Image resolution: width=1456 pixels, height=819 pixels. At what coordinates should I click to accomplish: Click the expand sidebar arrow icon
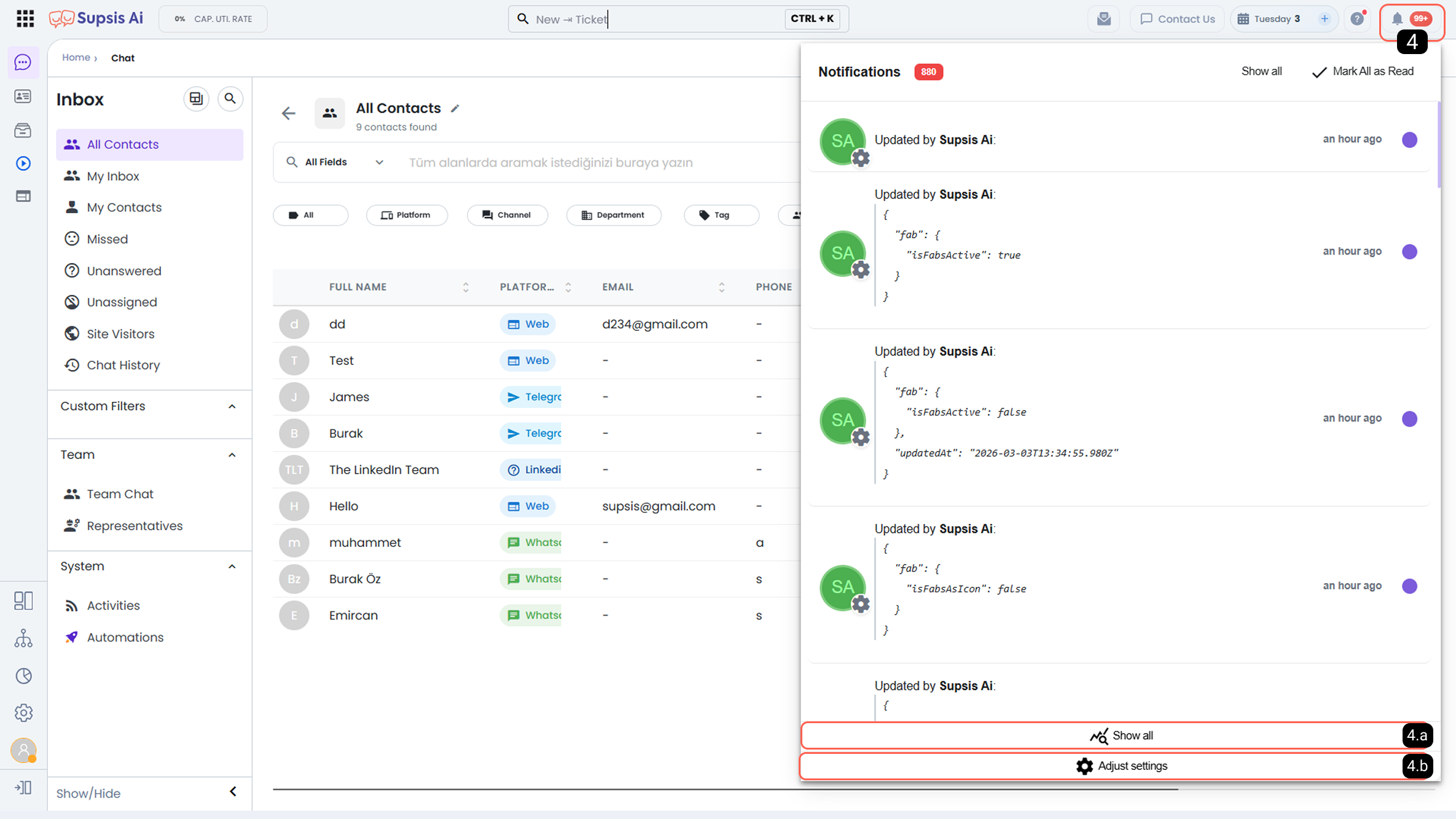tap(23, 787)
